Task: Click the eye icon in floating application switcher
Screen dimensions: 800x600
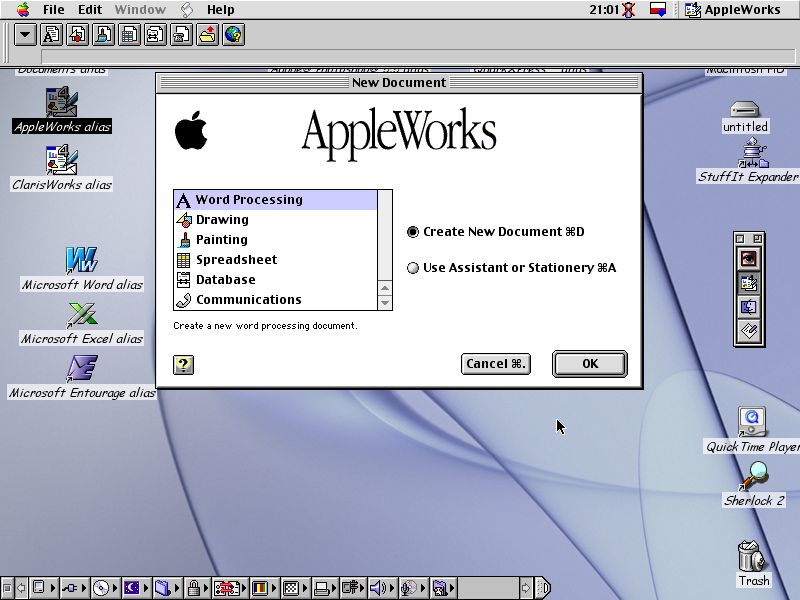Action: click(x=749, y=258)
